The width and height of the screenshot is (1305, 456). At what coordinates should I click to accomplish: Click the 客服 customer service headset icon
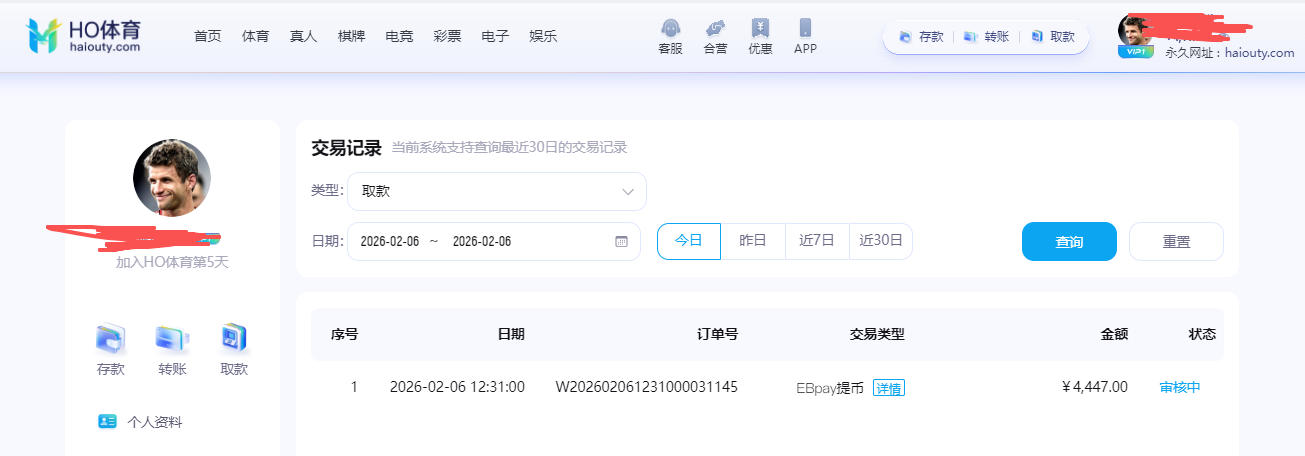(x=670, y=28)
